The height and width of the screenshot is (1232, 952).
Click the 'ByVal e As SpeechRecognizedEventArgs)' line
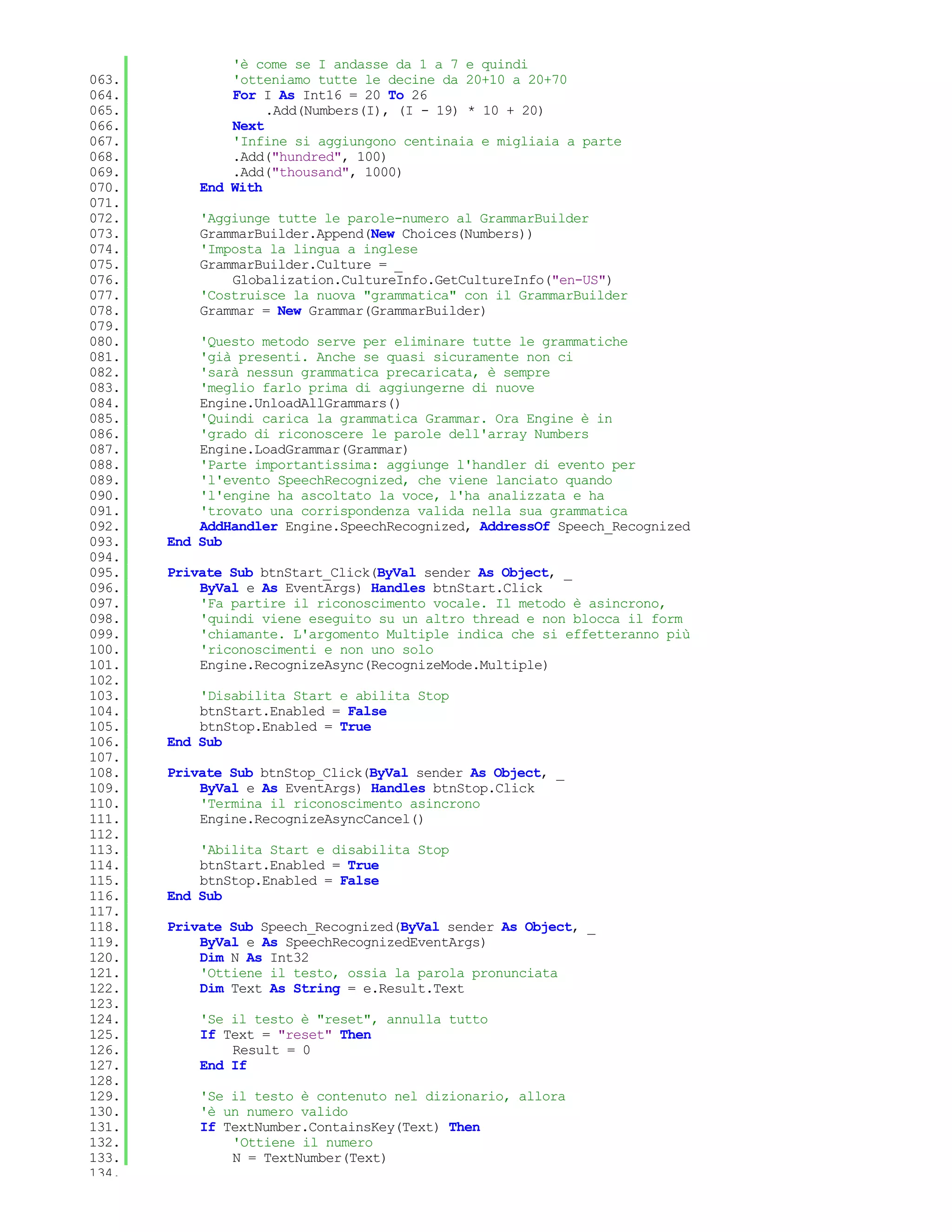click(343, 943)
